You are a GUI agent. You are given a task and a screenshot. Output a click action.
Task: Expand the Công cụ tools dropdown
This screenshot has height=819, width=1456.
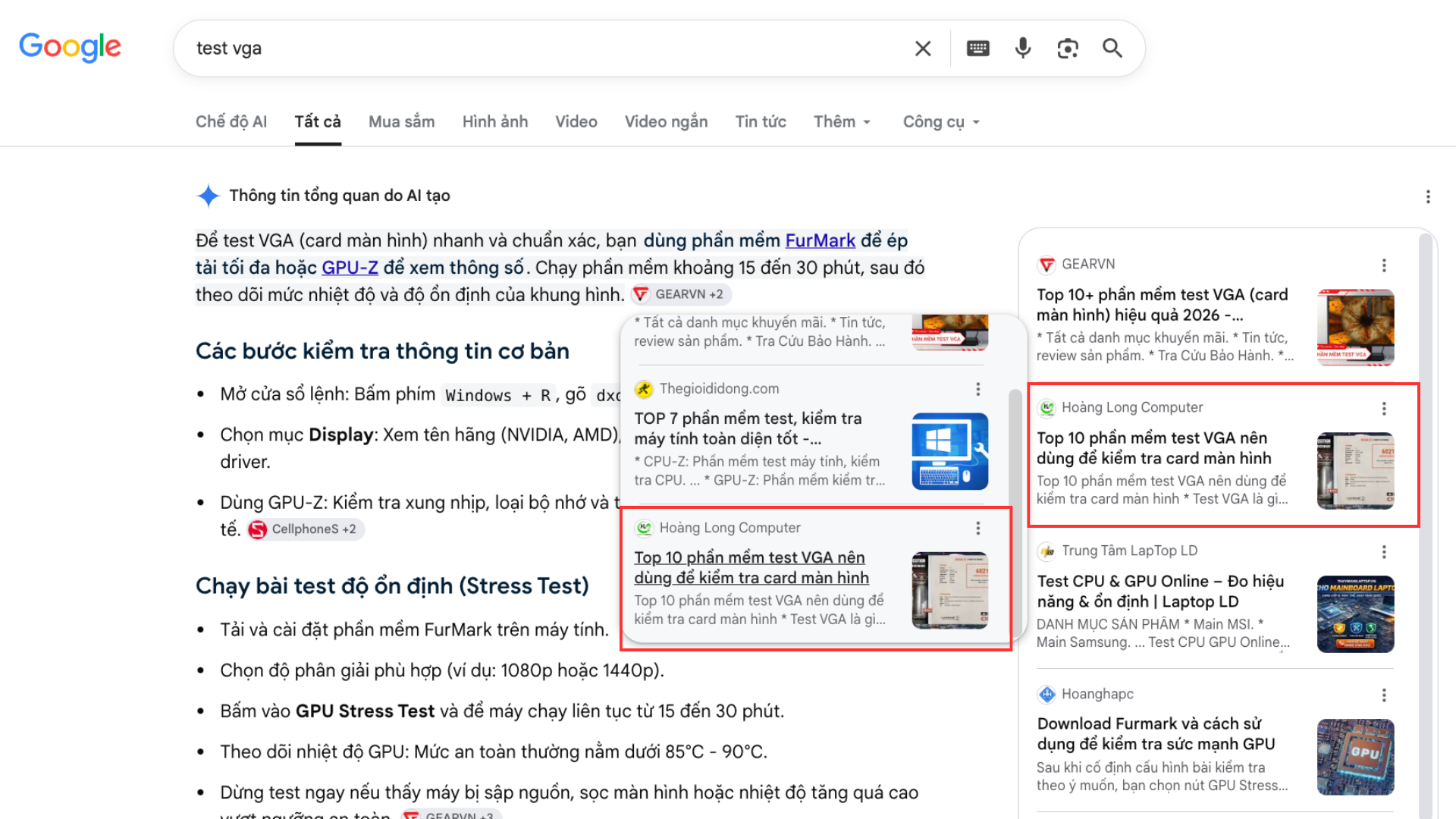pos(942,121)
